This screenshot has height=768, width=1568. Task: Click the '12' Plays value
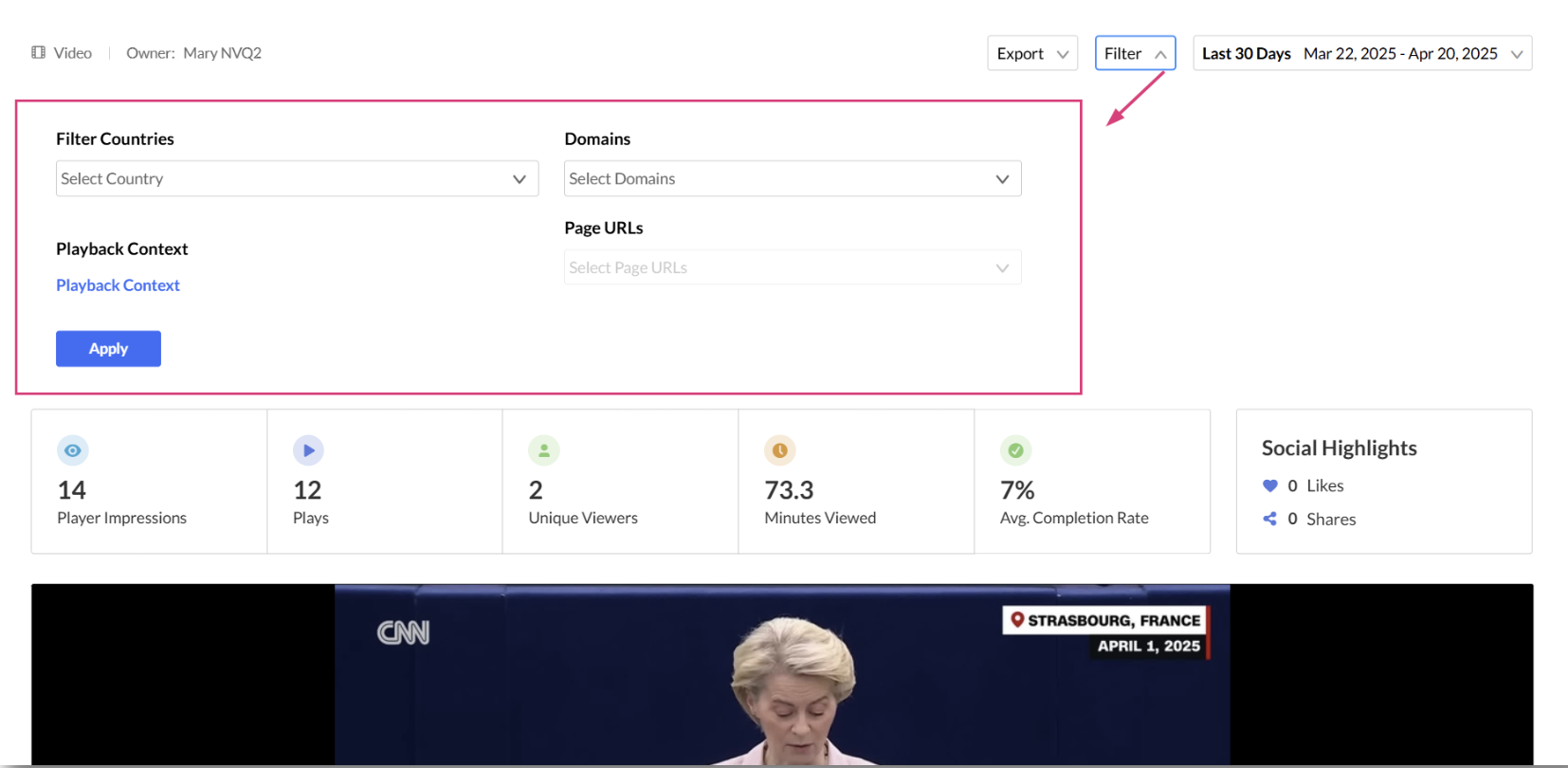click(x=307, y=490)
